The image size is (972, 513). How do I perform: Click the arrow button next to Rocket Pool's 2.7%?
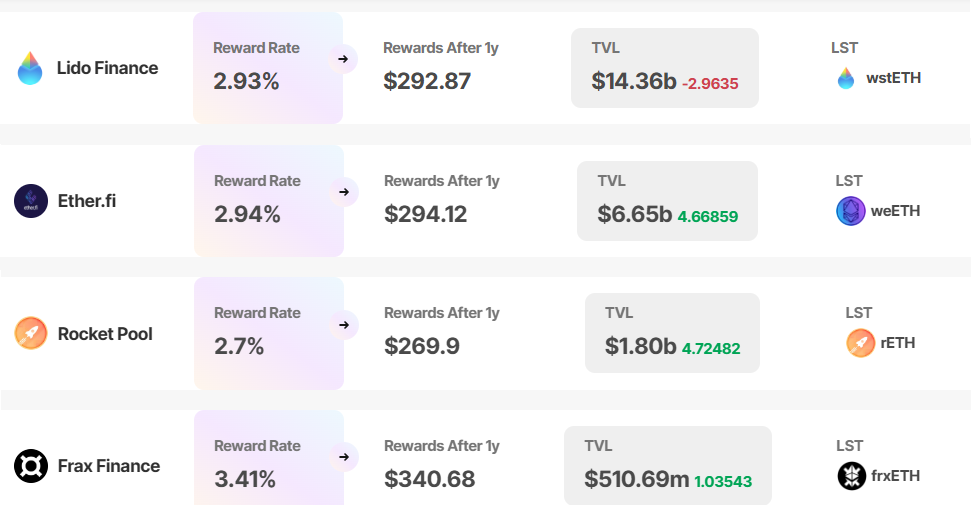pyautogui.click(x=344, y=324)
